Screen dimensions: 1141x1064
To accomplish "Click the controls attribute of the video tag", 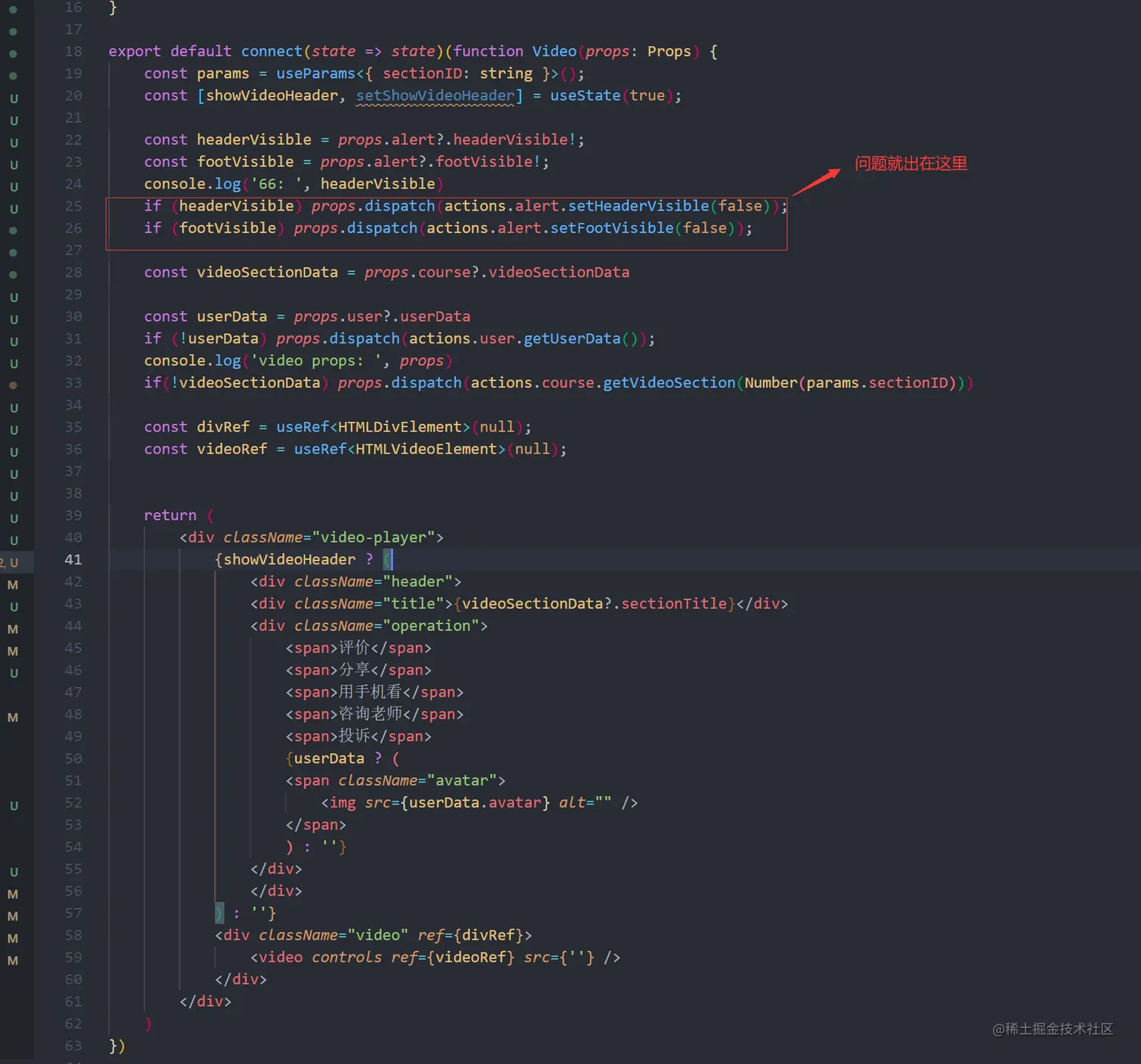I will pyautogui.click(x=346, y=958).
